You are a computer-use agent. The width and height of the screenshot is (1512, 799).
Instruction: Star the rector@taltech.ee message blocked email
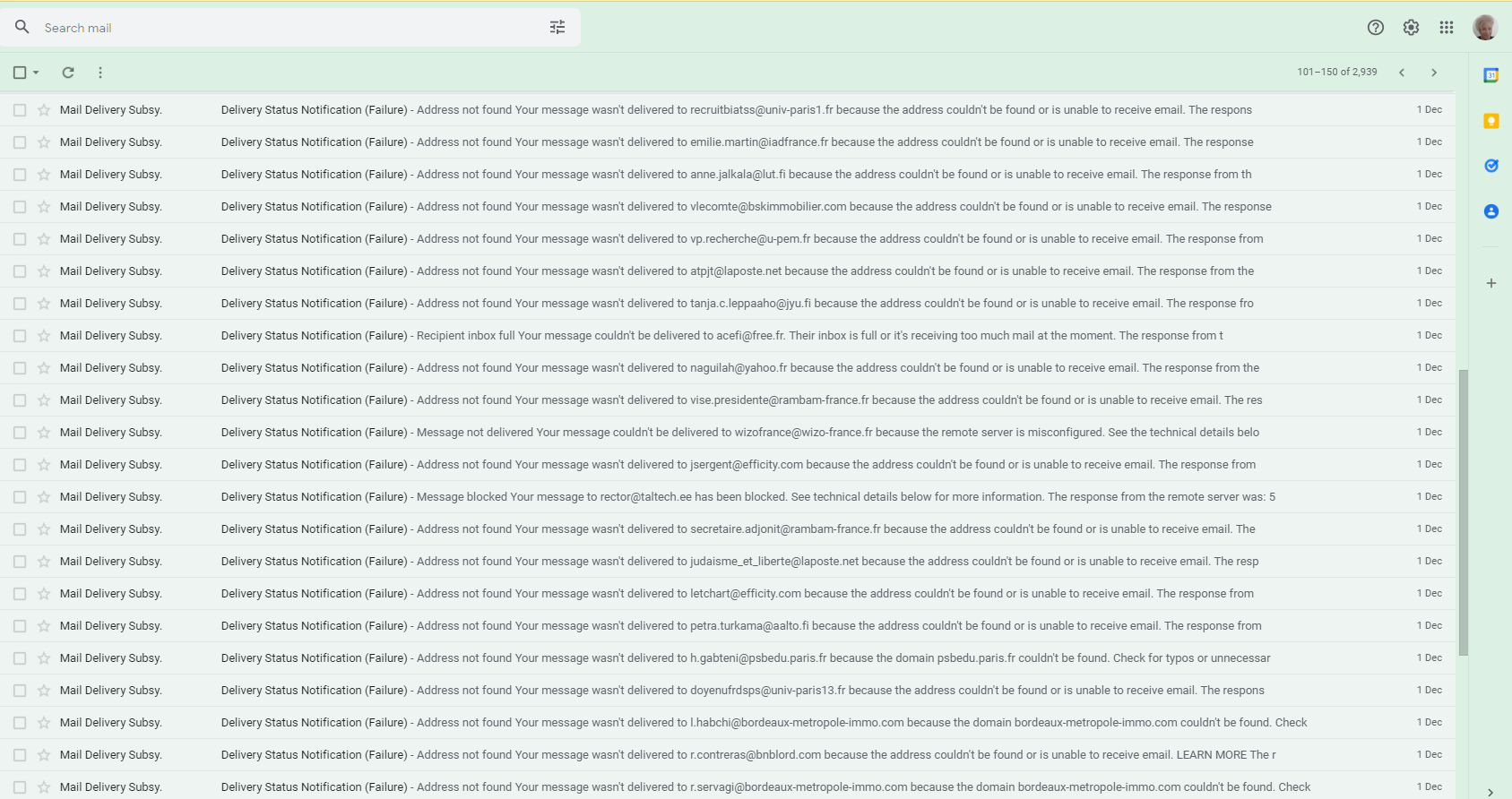[x=44, y=497]
